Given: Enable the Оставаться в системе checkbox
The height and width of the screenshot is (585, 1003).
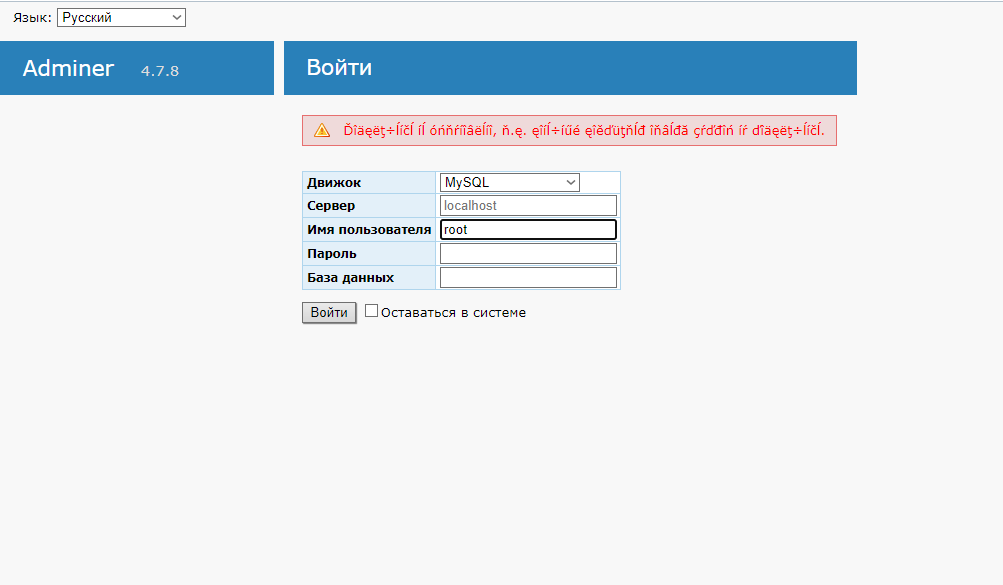Looking at the screenshot, I should coord(371,311).
